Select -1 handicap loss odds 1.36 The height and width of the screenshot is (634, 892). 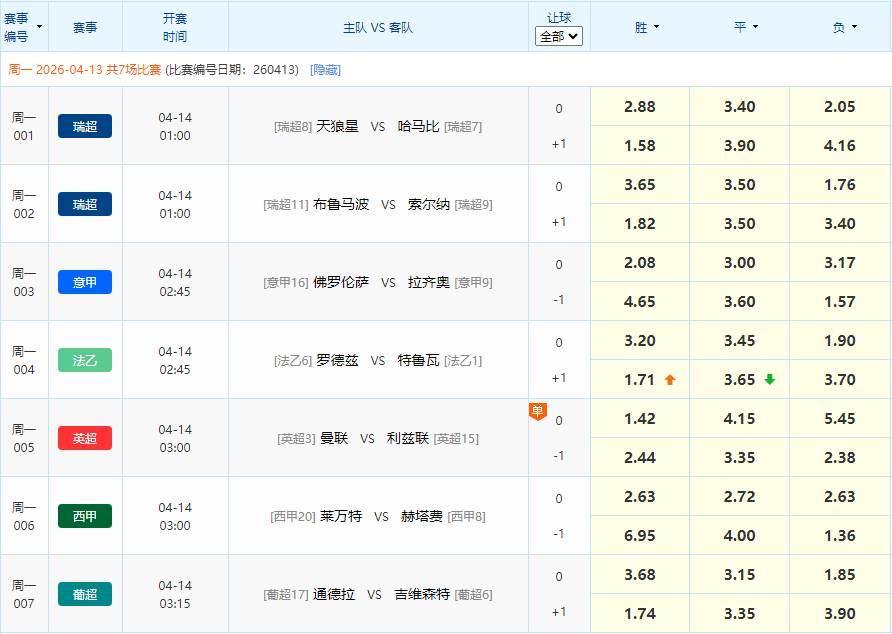[840, 536]
